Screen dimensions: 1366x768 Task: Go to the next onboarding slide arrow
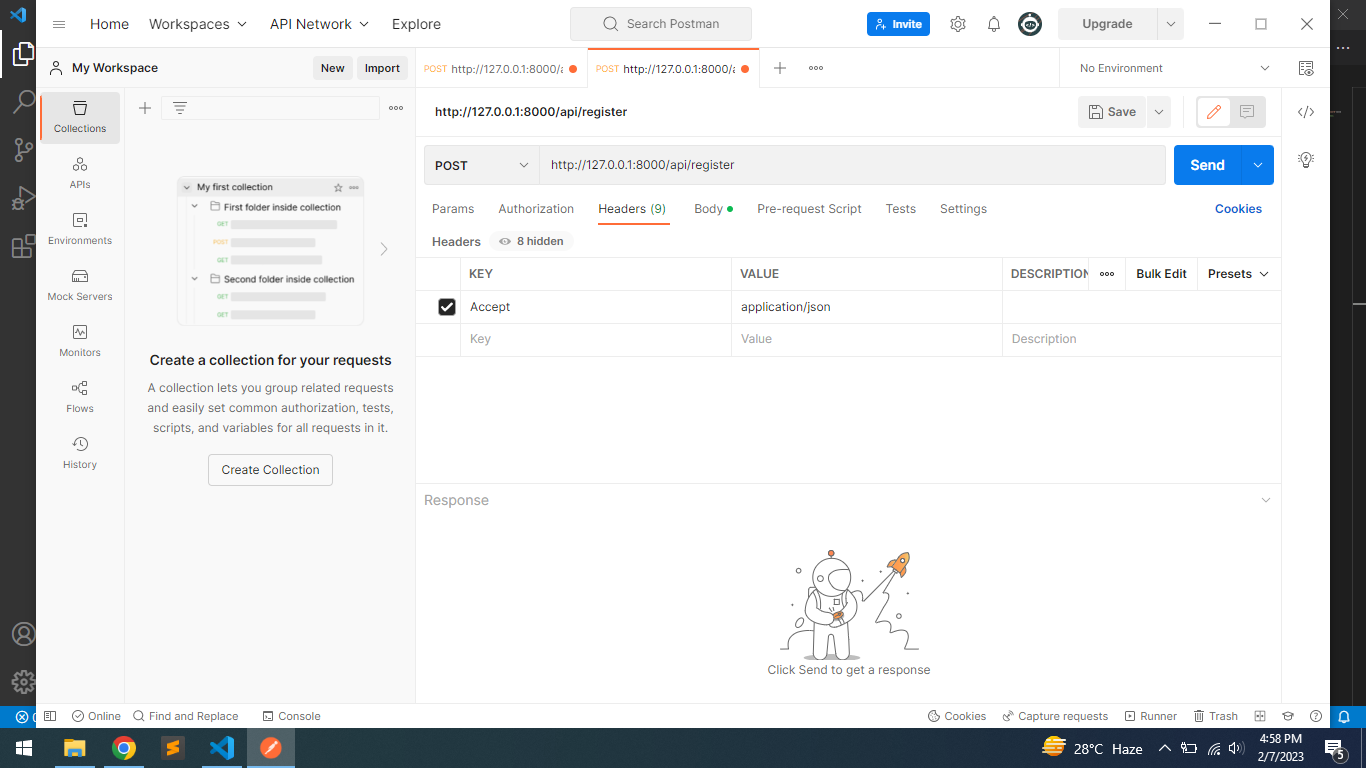point(383,249)
